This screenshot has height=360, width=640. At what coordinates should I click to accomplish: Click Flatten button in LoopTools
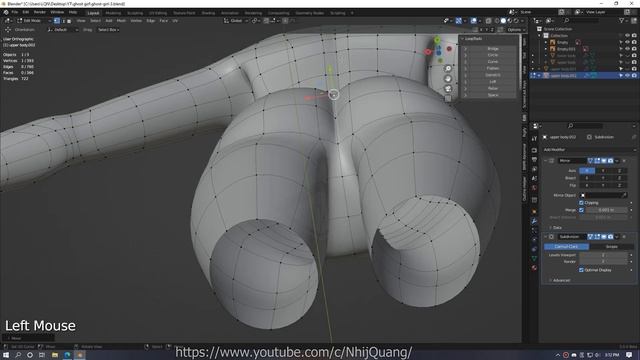[492, 69]
